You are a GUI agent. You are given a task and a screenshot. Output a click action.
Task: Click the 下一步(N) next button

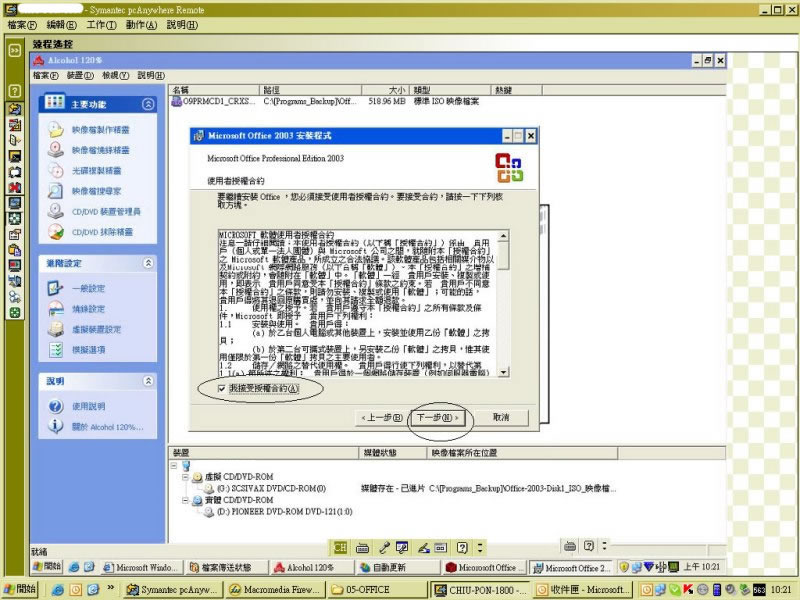(437, 417)
